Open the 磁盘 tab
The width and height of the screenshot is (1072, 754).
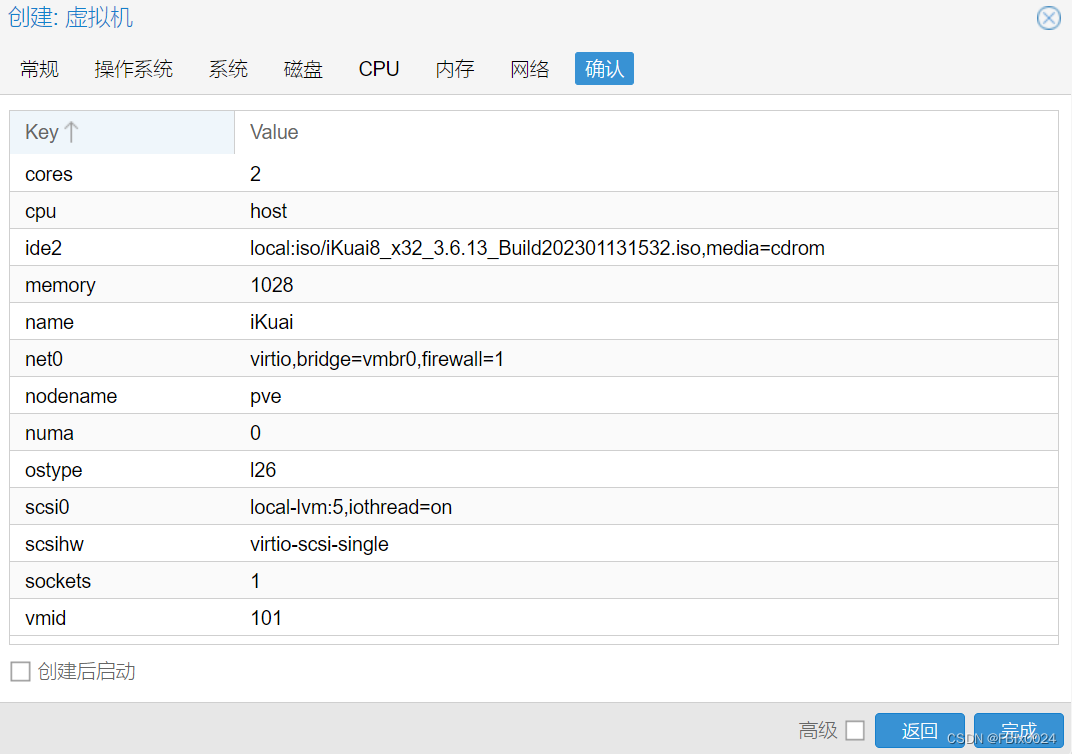click(x=303, y=68)
